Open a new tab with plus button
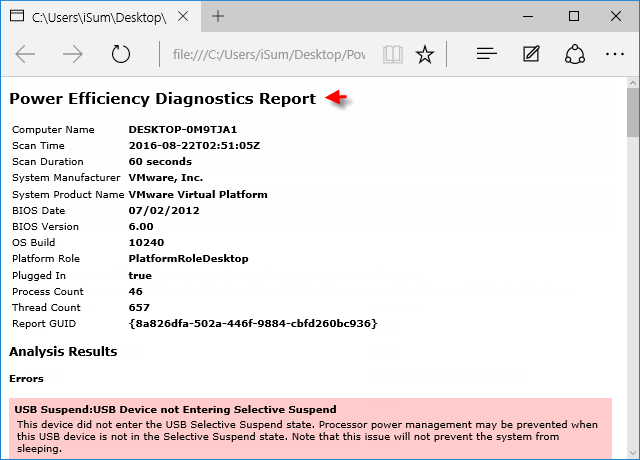Viewport: 640px width, 460px height. pos(218,16)
